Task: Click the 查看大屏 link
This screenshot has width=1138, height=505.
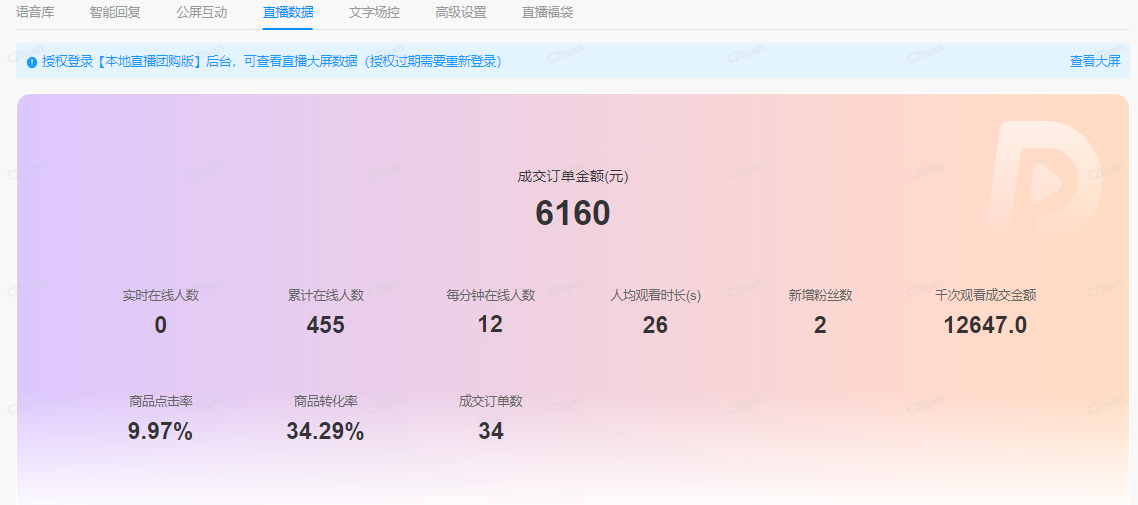Action: click(x=1095, y=61)
